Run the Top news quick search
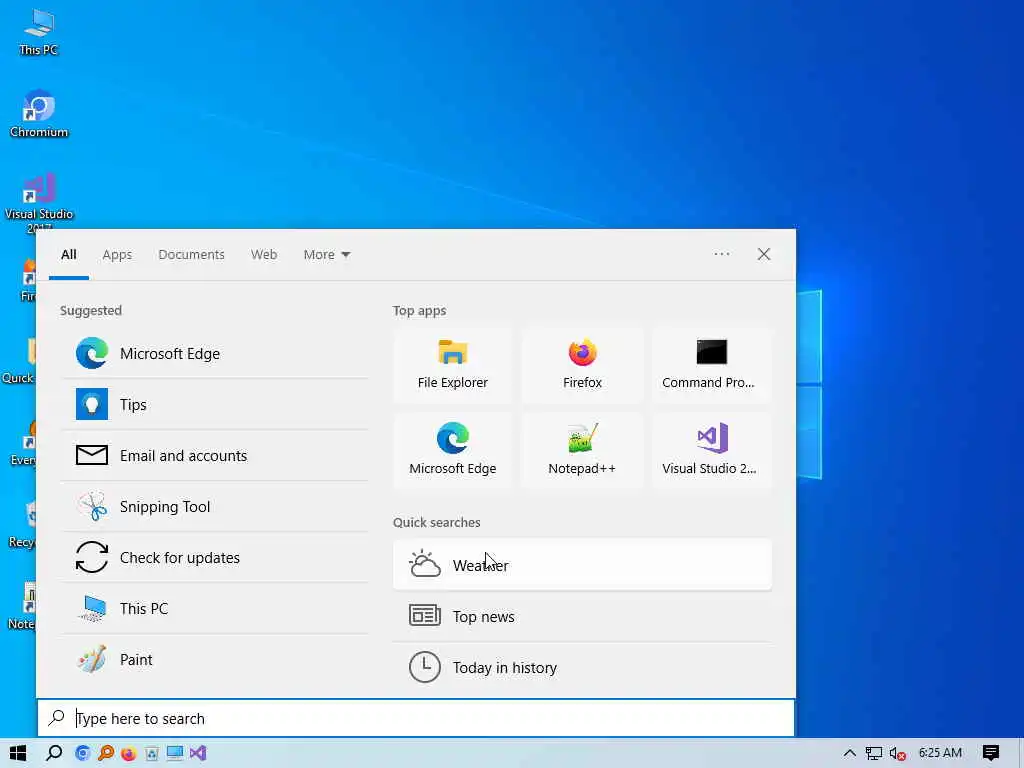 click(582, 616)
